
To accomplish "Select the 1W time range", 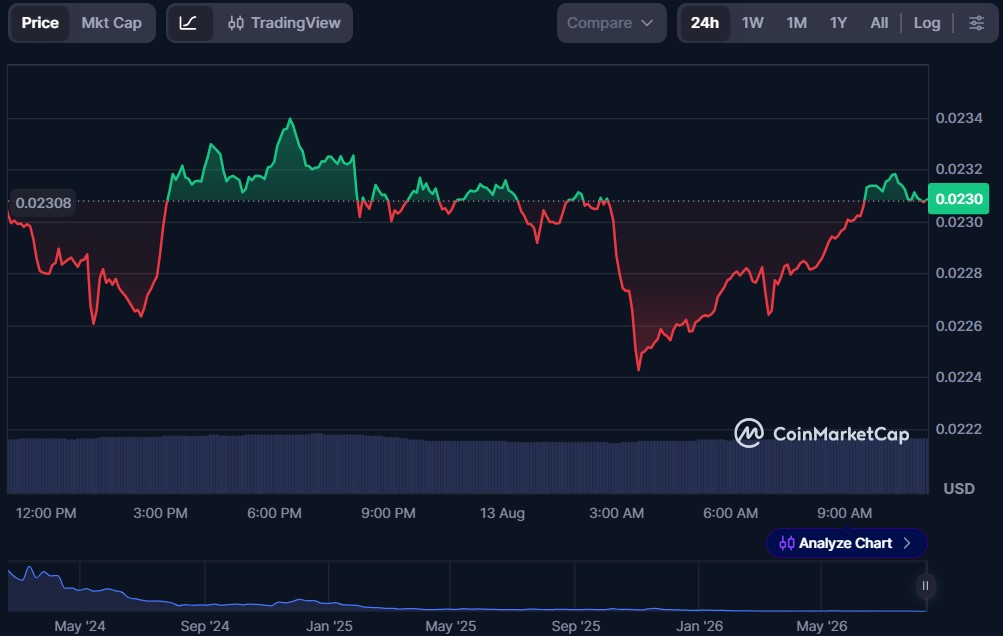I will [753, 23].
